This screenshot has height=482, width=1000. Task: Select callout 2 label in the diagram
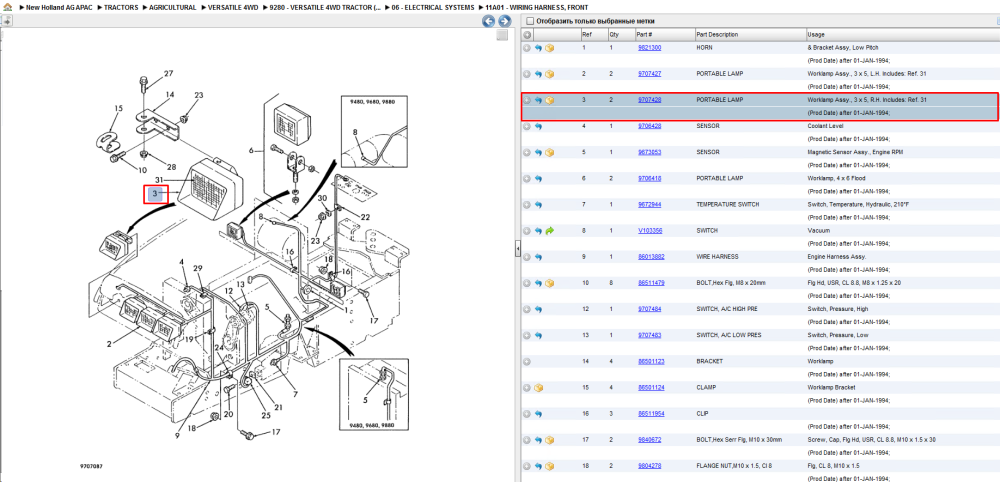pos(109,344)
